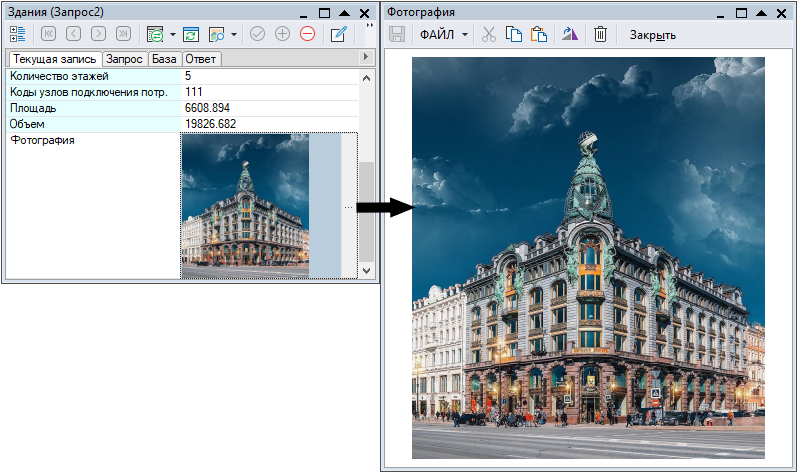The width and height of the screenshot is (797, 472).
Task: Click the copy icon in Фотография toolbar
Action: pos(514,35)
